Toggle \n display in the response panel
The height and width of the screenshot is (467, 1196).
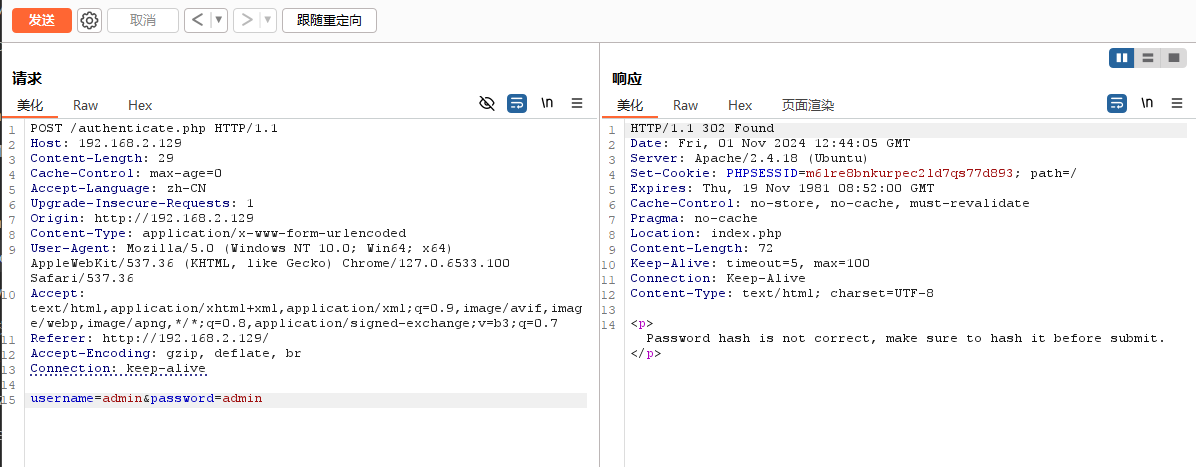click(1147, 103)
